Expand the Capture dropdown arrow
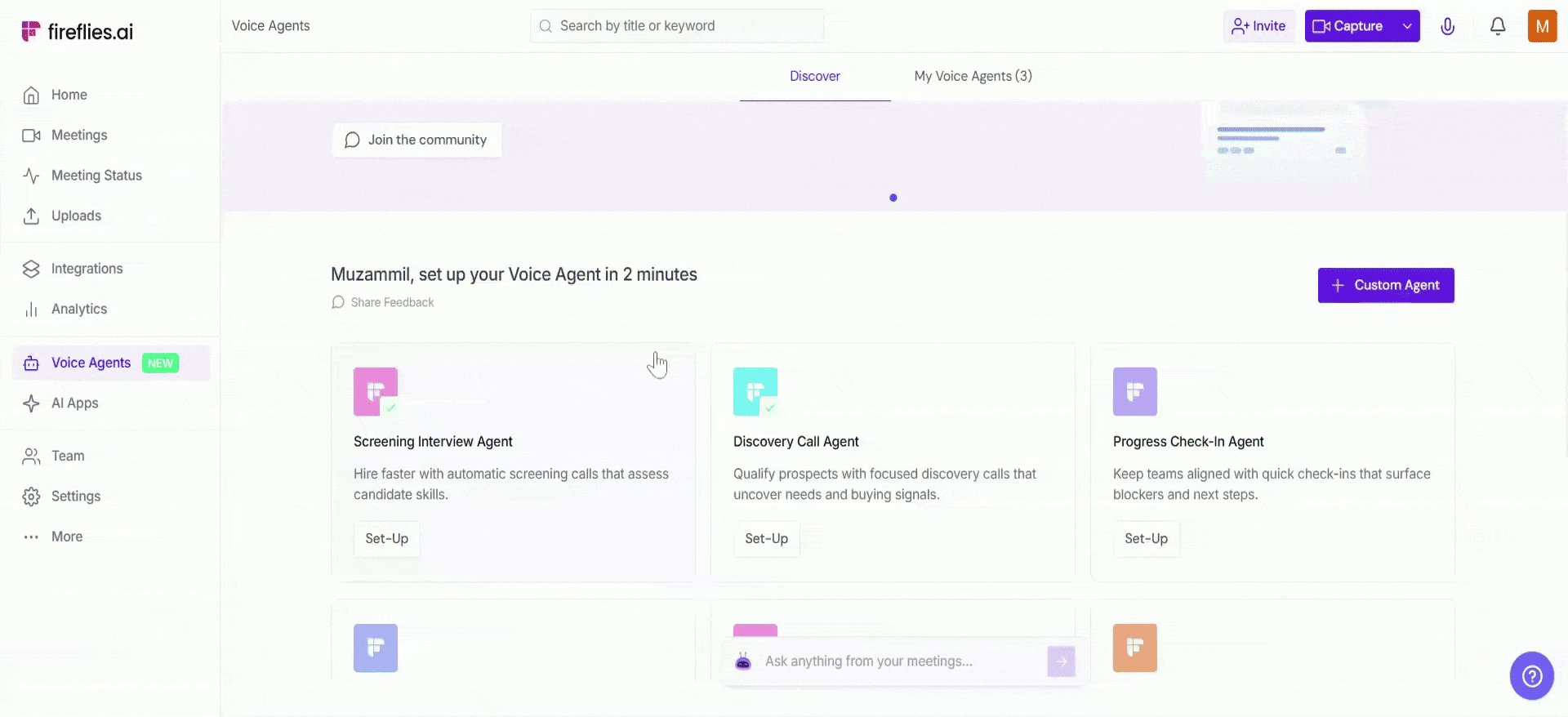1568x717 pixels. [x=1407, y=26]
